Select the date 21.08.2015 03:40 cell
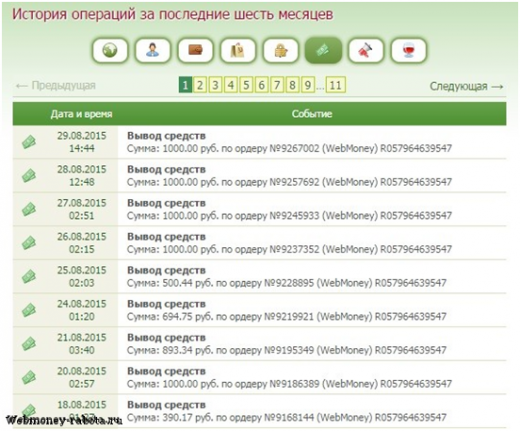The width and height of the screenshot is (520, 431). [x=82, y=344]
